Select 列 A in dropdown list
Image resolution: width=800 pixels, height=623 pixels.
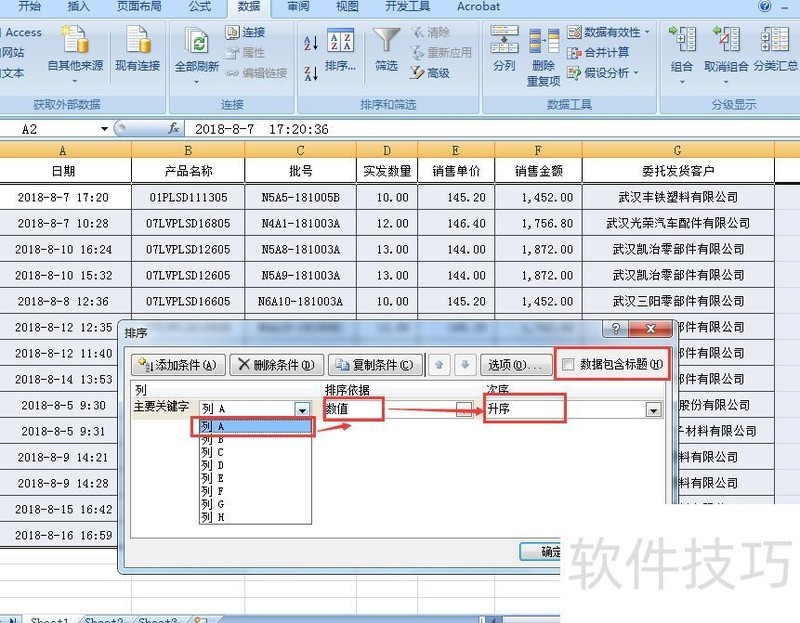255,426
